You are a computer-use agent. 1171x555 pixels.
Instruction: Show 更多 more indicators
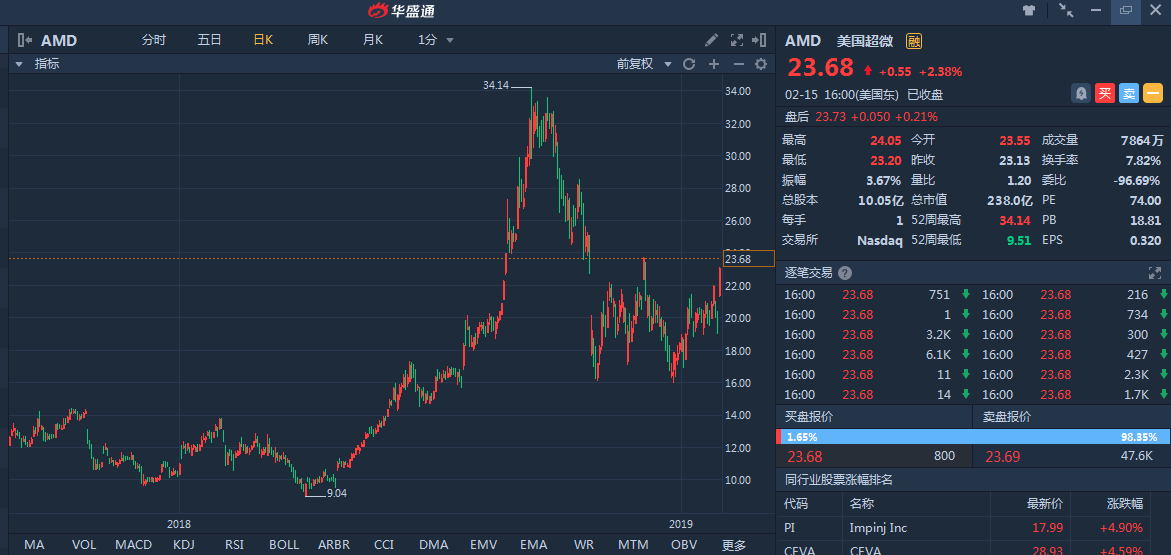(733, 545)
